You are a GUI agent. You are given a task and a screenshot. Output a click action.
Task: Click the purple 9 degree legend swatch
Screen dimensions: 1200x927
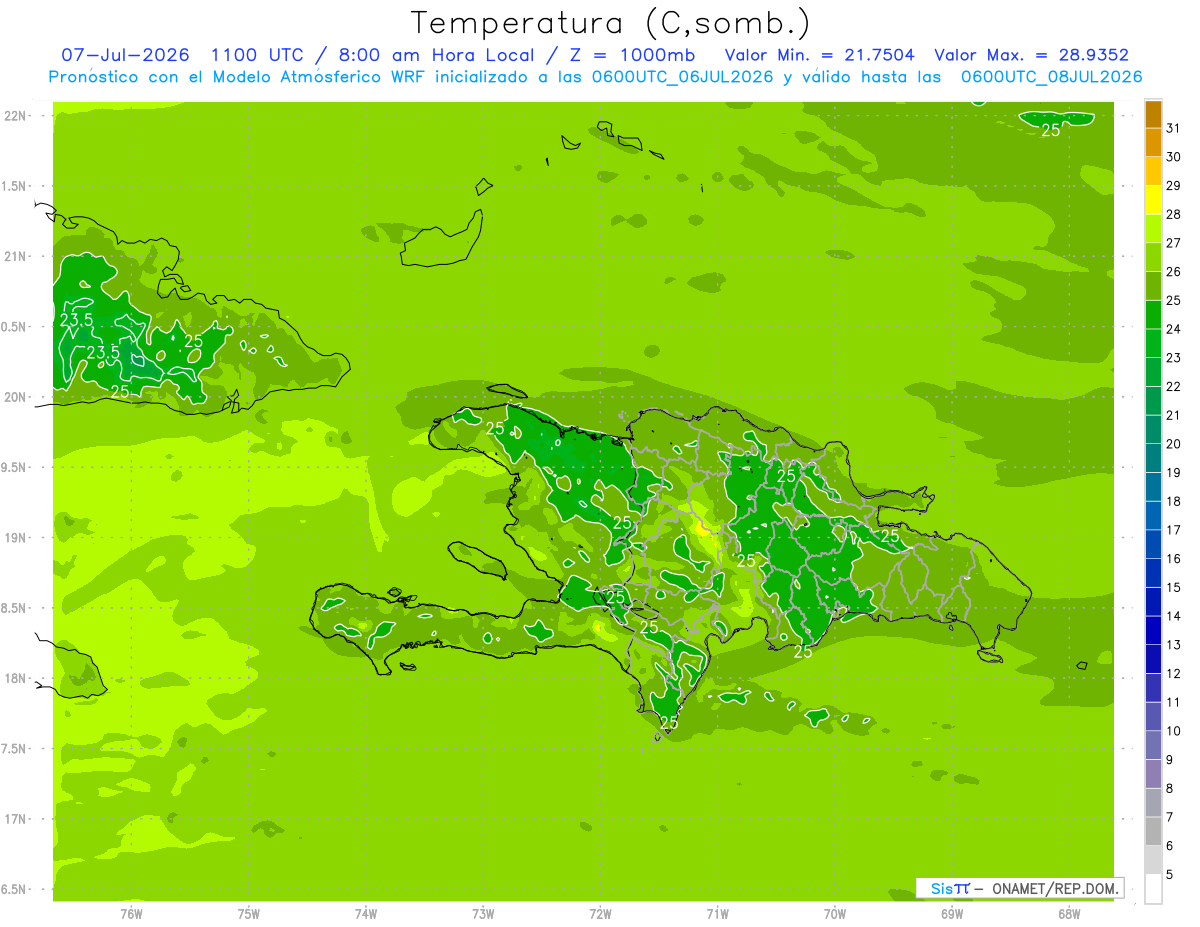click(x=1153, y=745)
